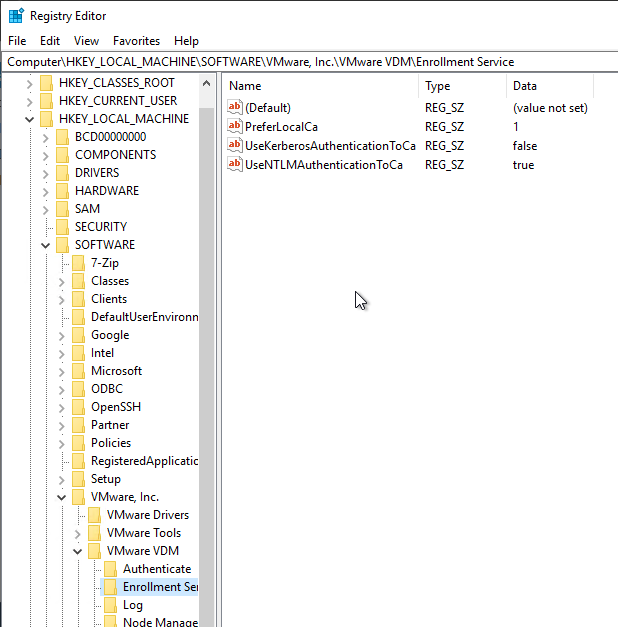Open the Edit menu

point(50,41)
